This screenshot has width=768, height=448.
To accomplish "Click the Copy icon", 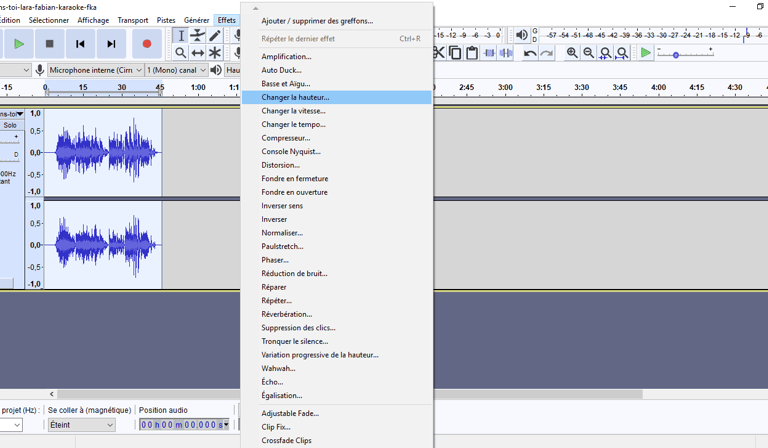I will pos(455,52).
